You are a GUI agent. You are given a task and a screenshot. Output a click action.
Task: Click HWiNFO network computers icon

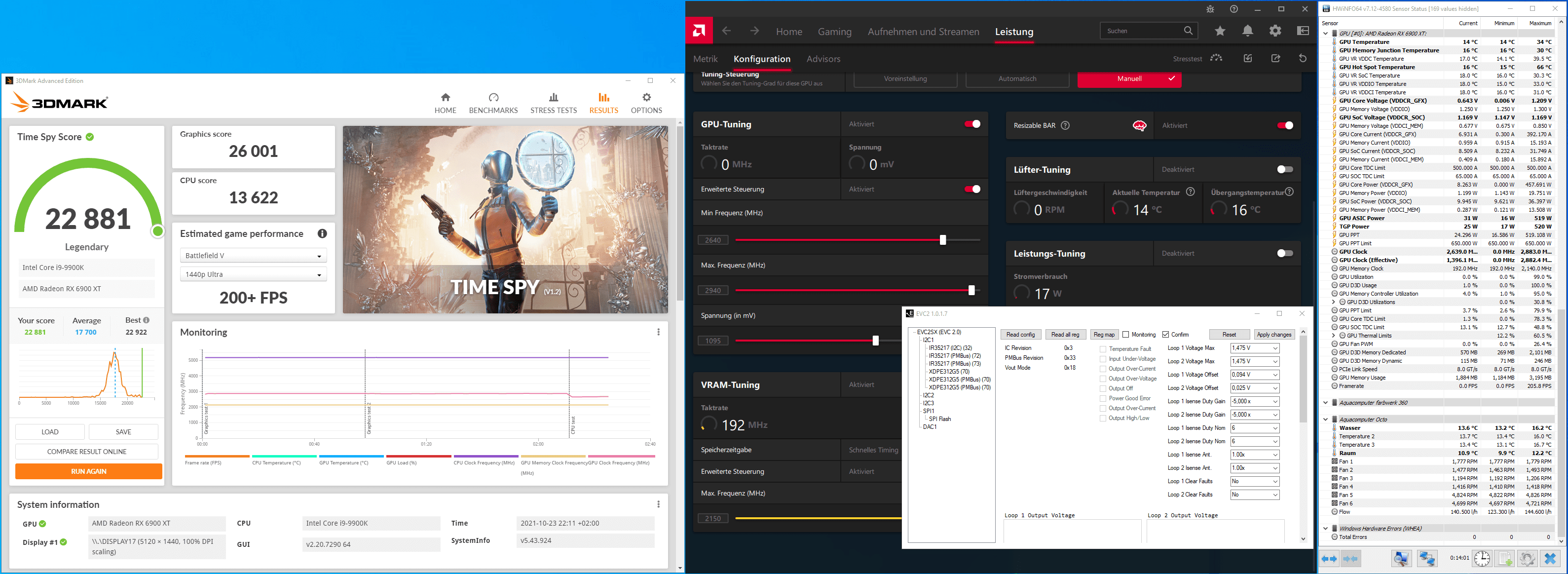(1427, 559)
